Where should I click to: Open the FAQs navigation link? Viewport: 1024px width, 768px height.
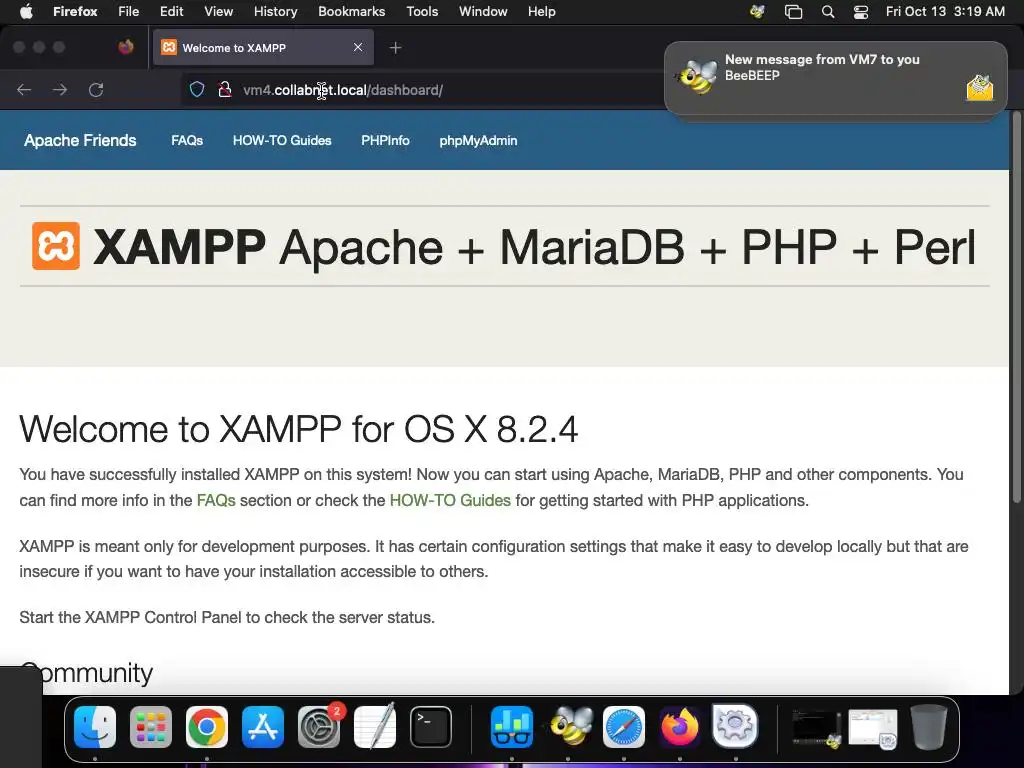(187, 140)
